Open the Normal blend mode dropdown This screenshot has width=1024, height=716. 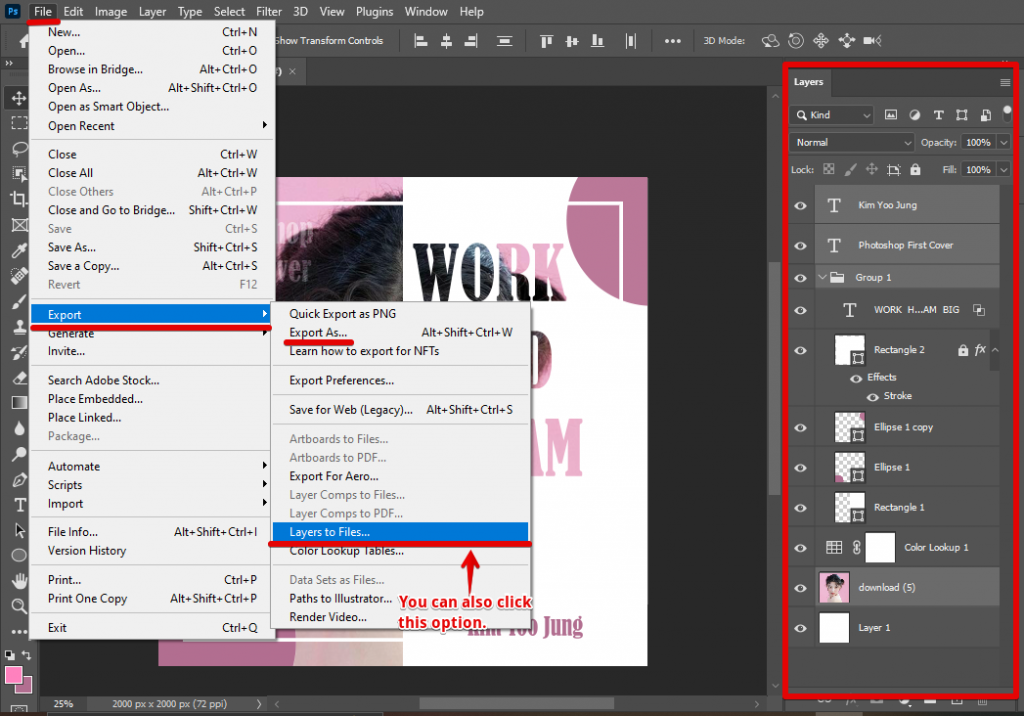[x=851, y=142]
